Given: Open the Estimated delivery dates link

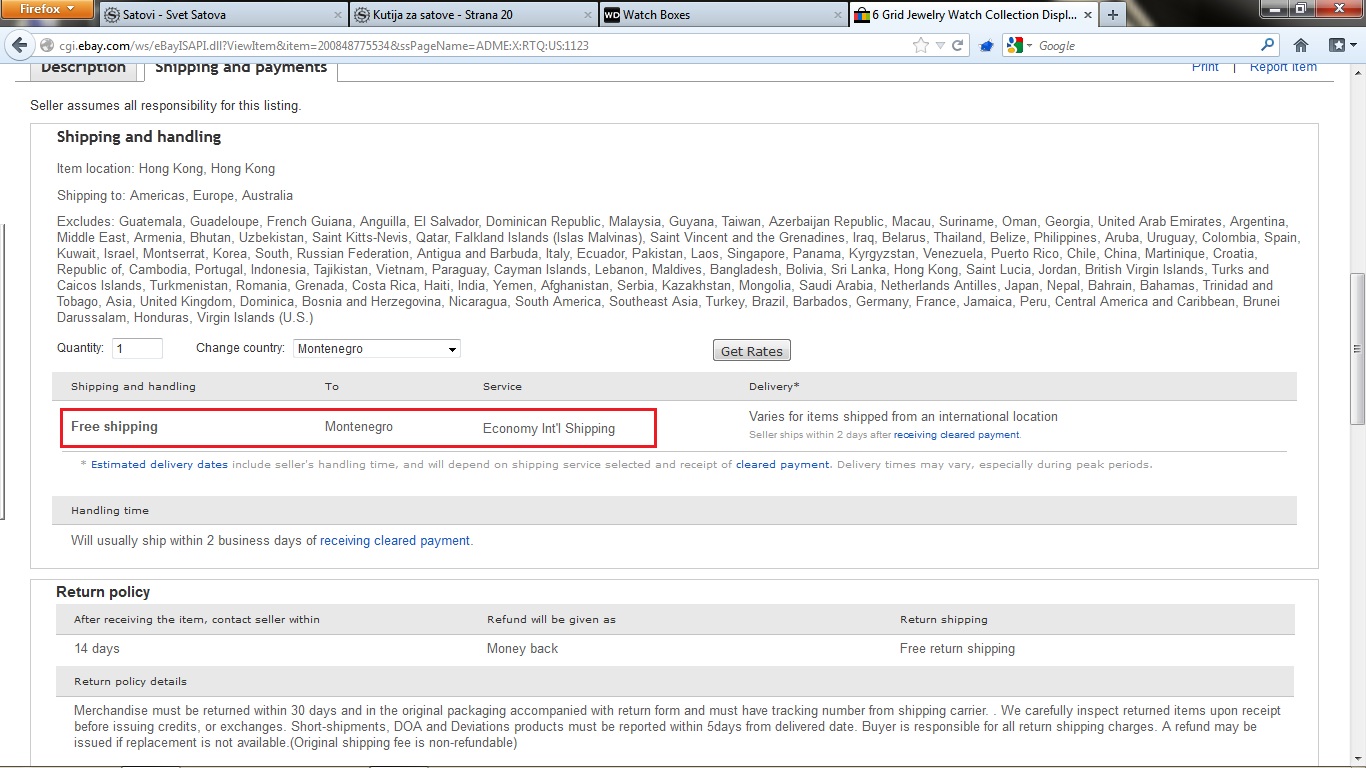Looking at the screenshot, I should (x=159, y=465).
